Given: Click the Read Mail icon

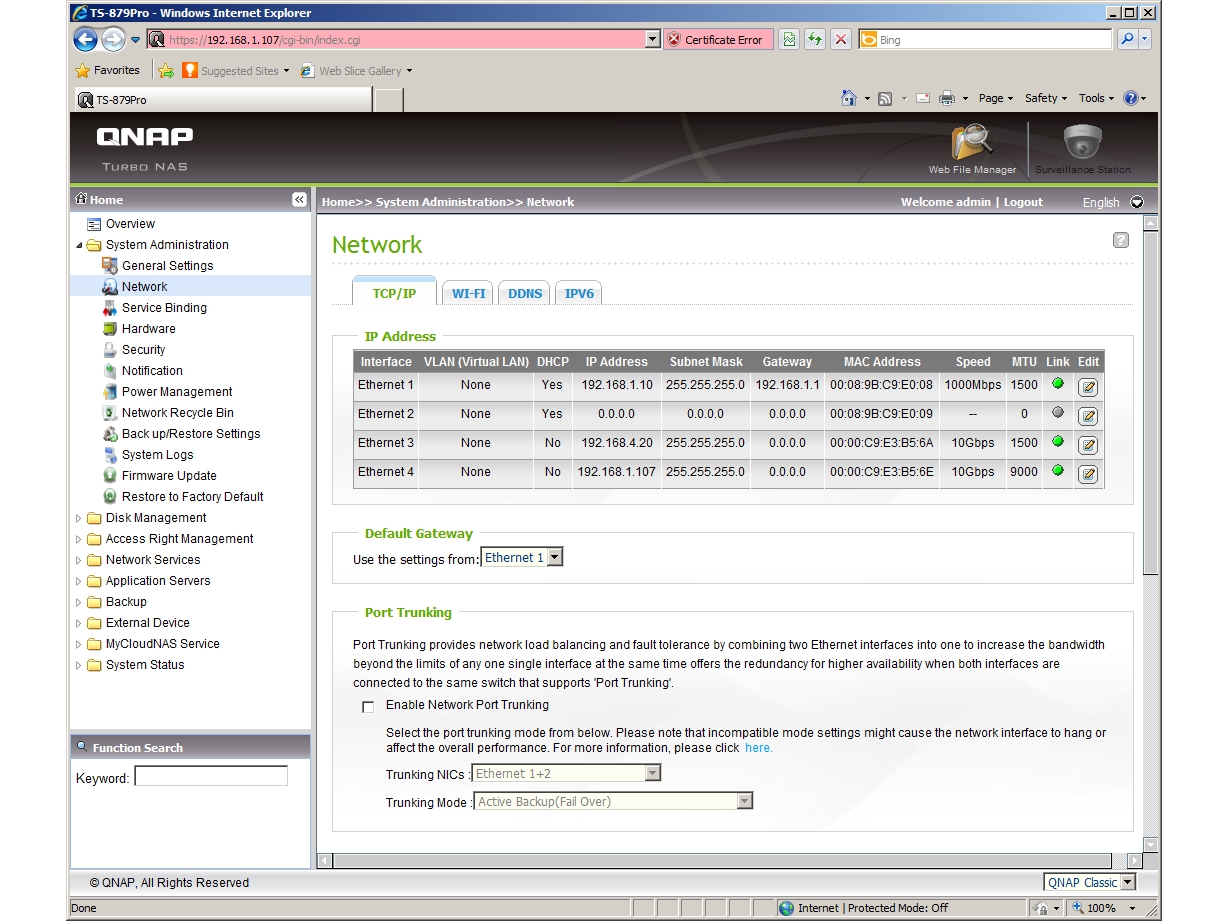Looking at the screenshot, I should tap(922, 98).
